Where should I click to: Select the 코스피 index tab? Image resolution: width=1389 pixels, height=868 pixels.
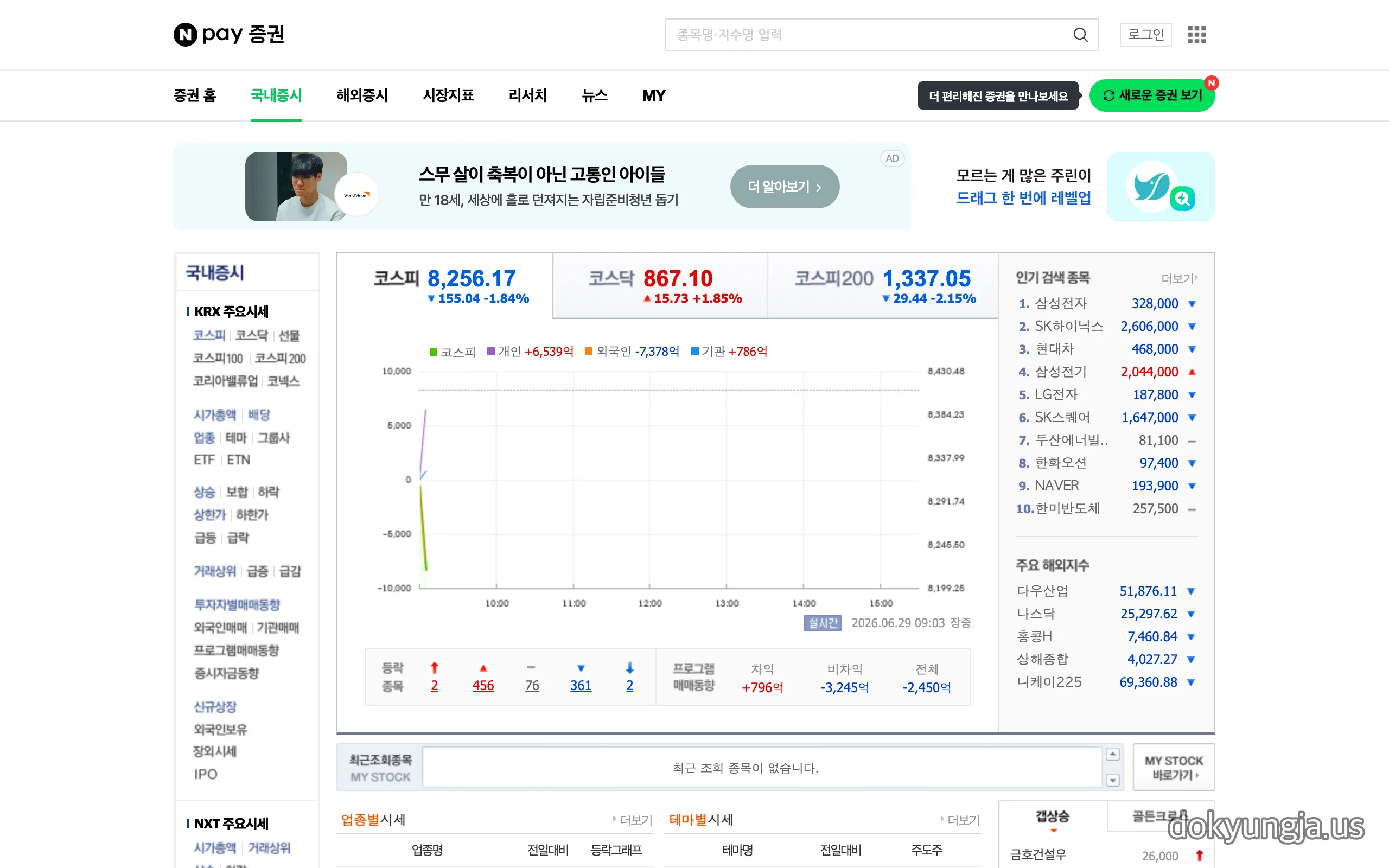pyautogui.click(x=445, y=285)
